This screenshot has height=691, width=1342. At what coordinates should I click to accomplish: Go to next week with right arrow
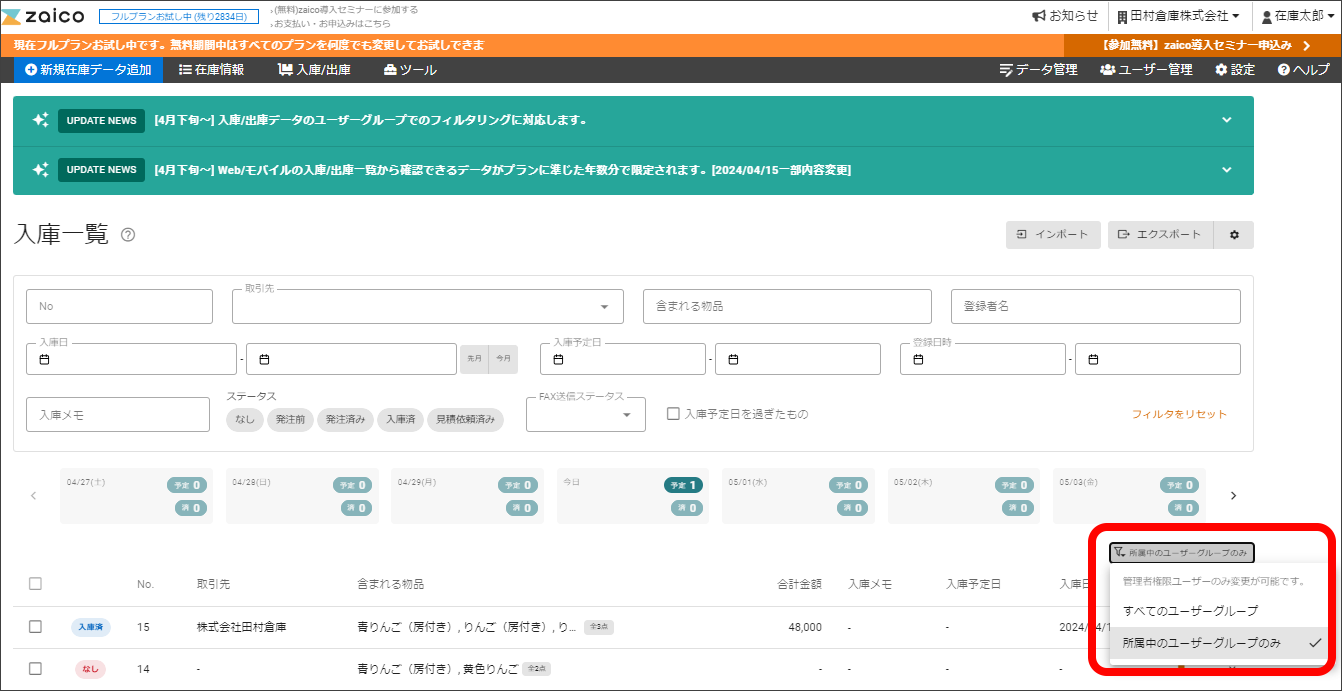[x=1233, y=495]
